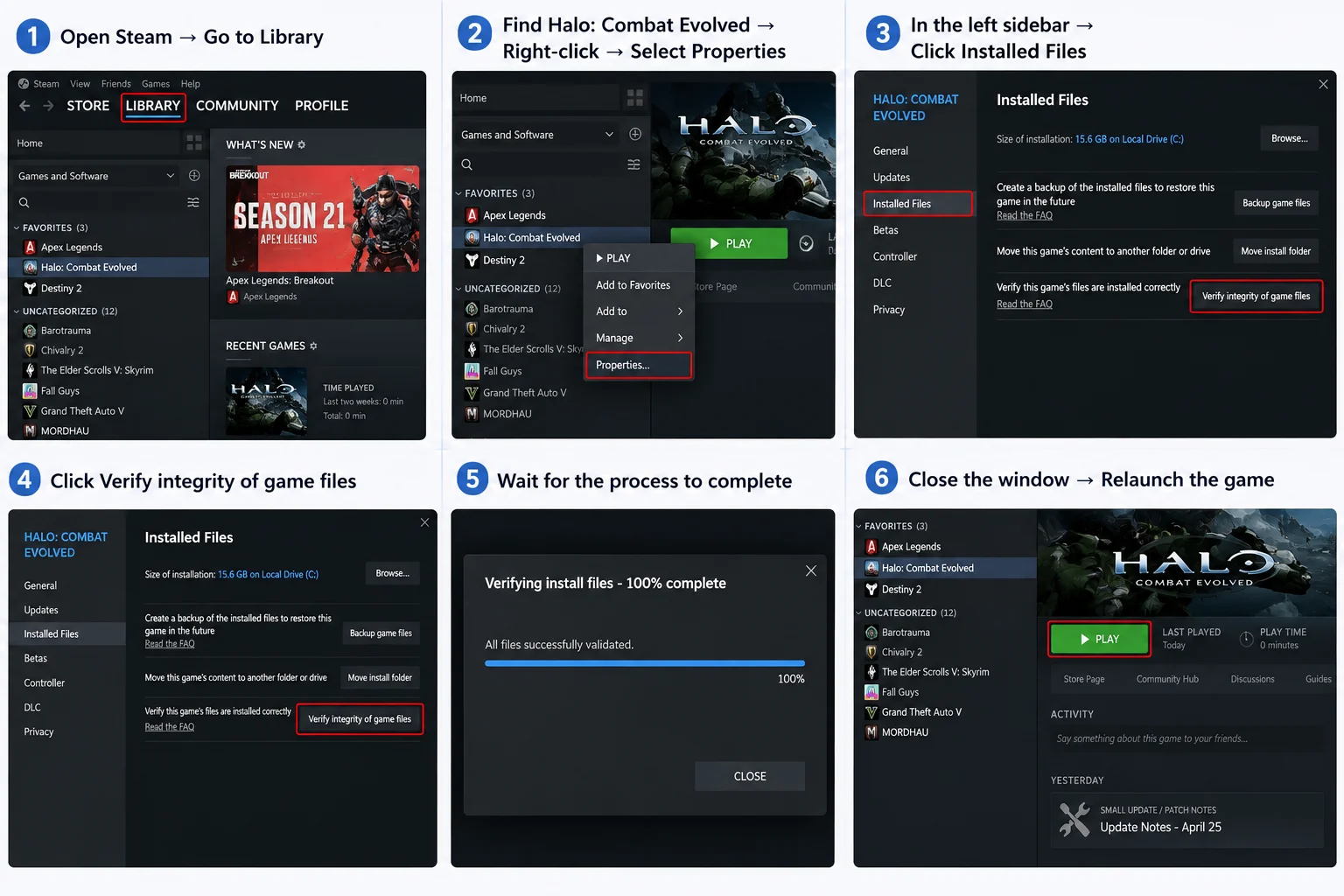The width and height of the screenshot is (1344, 896).
Task: Click the Grand Theft Auto V icon in step 6 list
Action: click(871, 712)
